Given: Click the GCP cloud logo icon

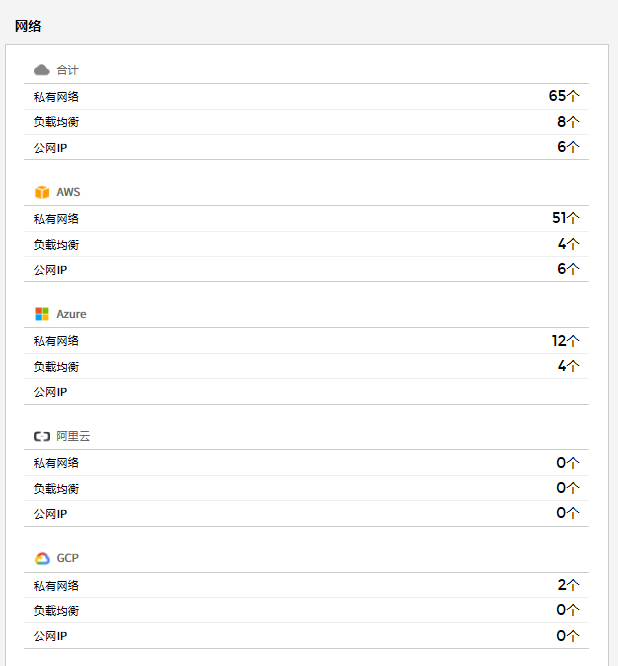Looking at the screenshot, I should 42,558.
